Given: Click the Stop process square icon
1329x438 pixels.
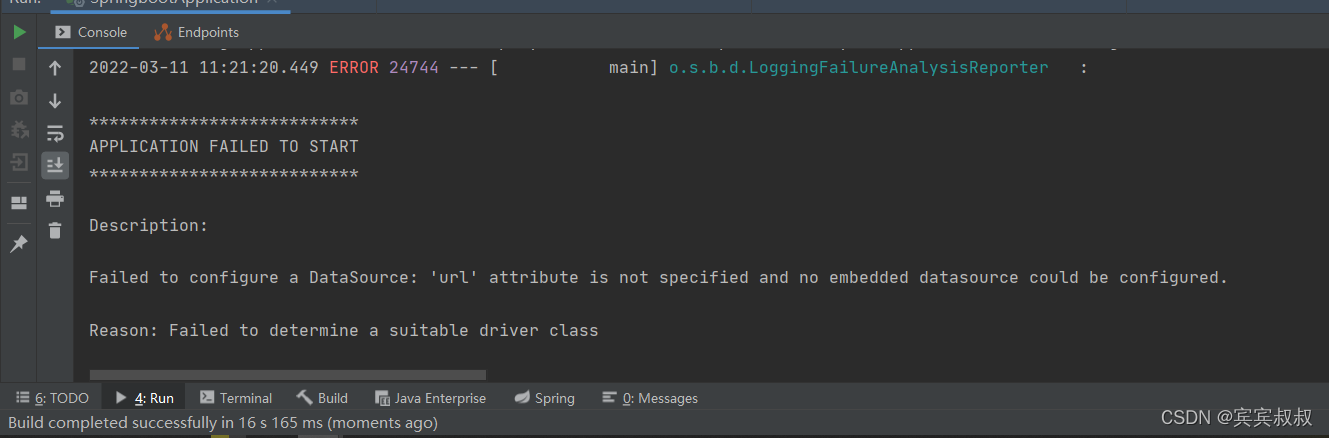Looking at the screenshot, I should 19,64.
